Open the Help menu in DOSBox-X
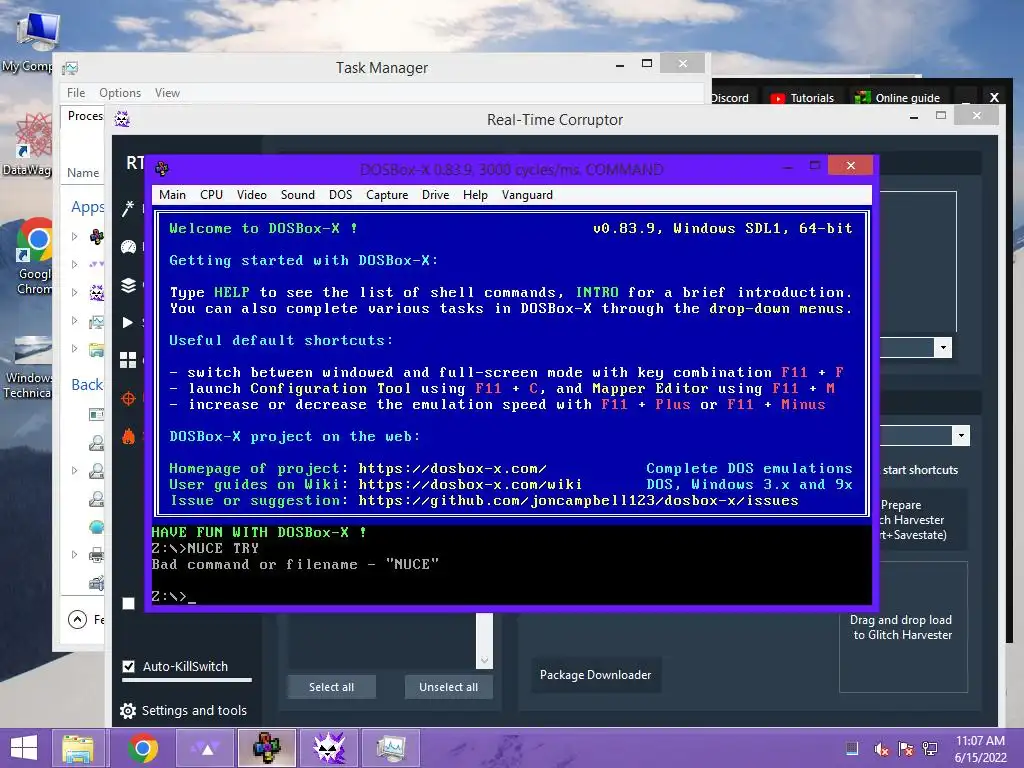1024x768 pixels. coord(475,195)
